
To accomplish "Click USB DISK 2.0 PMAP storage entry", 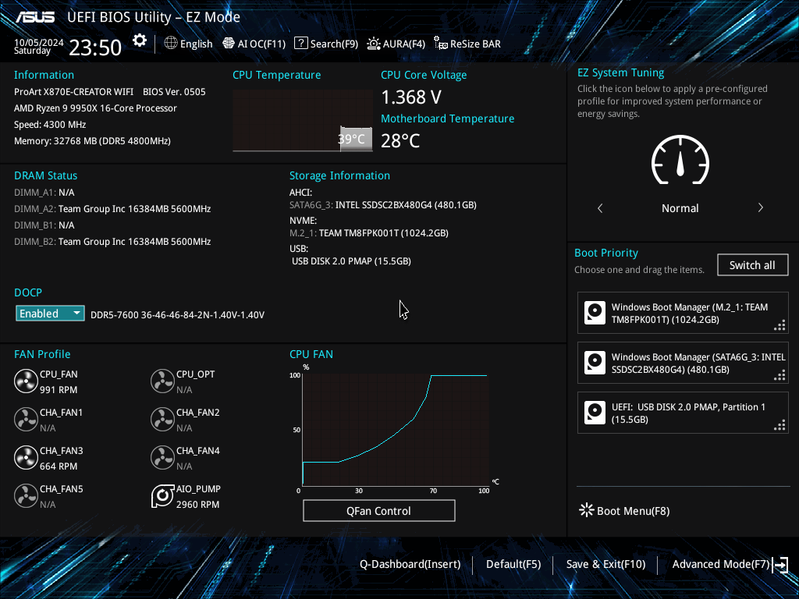I will tap(351, 261).
